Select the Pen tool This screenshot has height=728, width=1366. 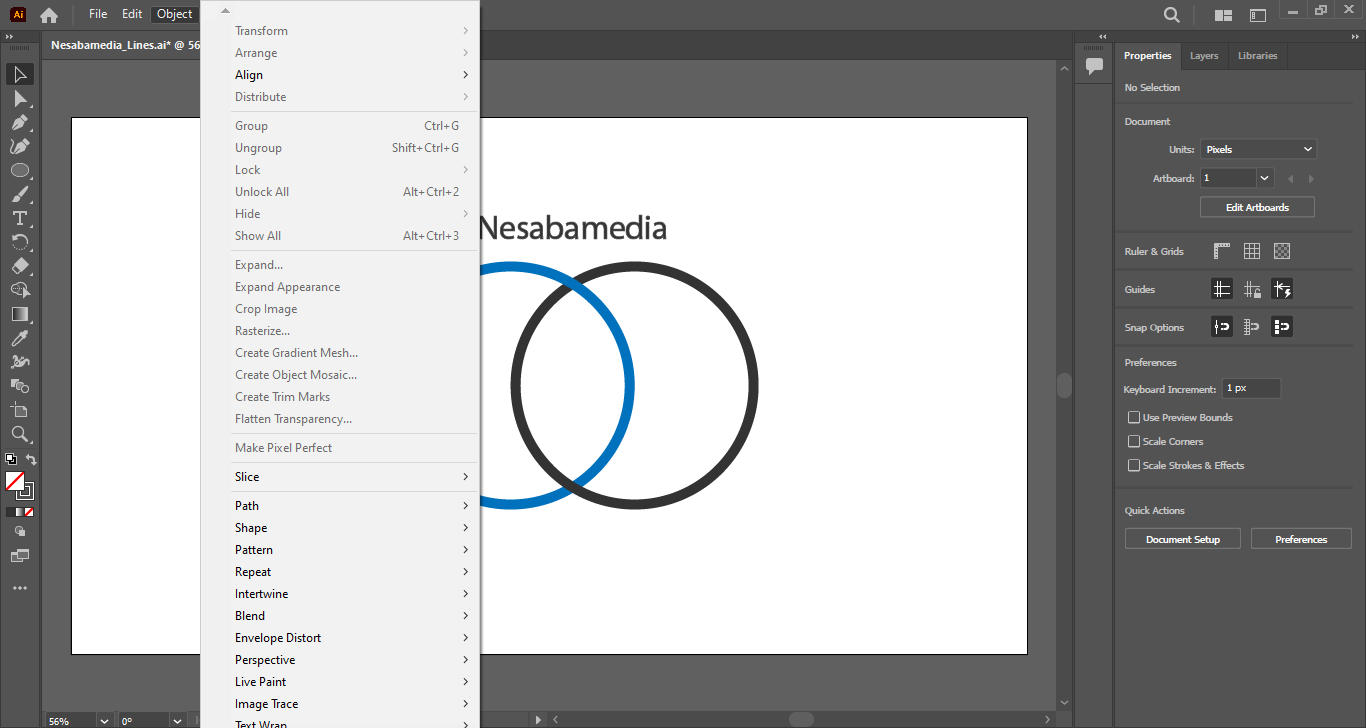coord(20,123)
